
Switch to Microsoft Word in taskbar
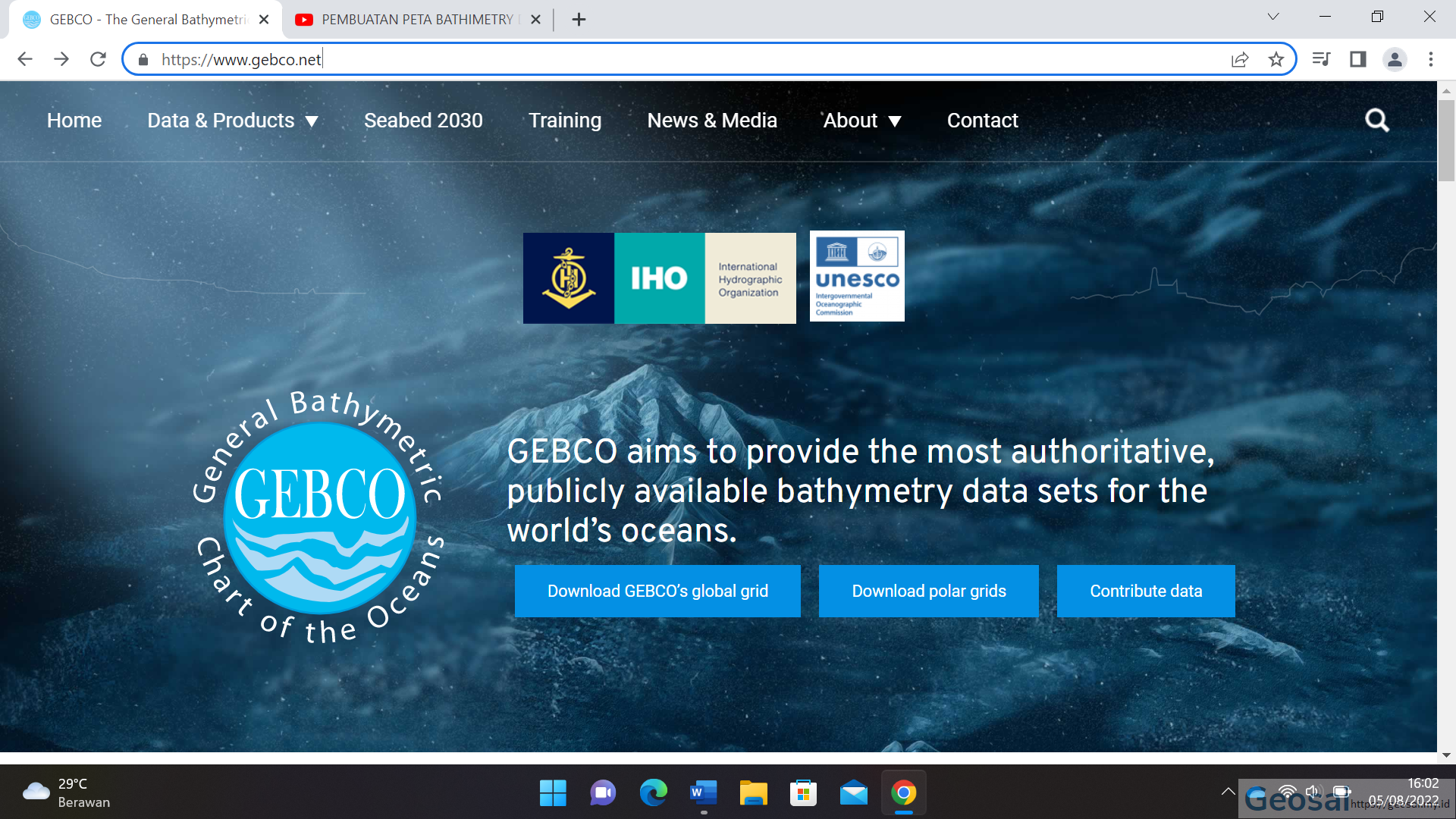(x=703, y=793)
